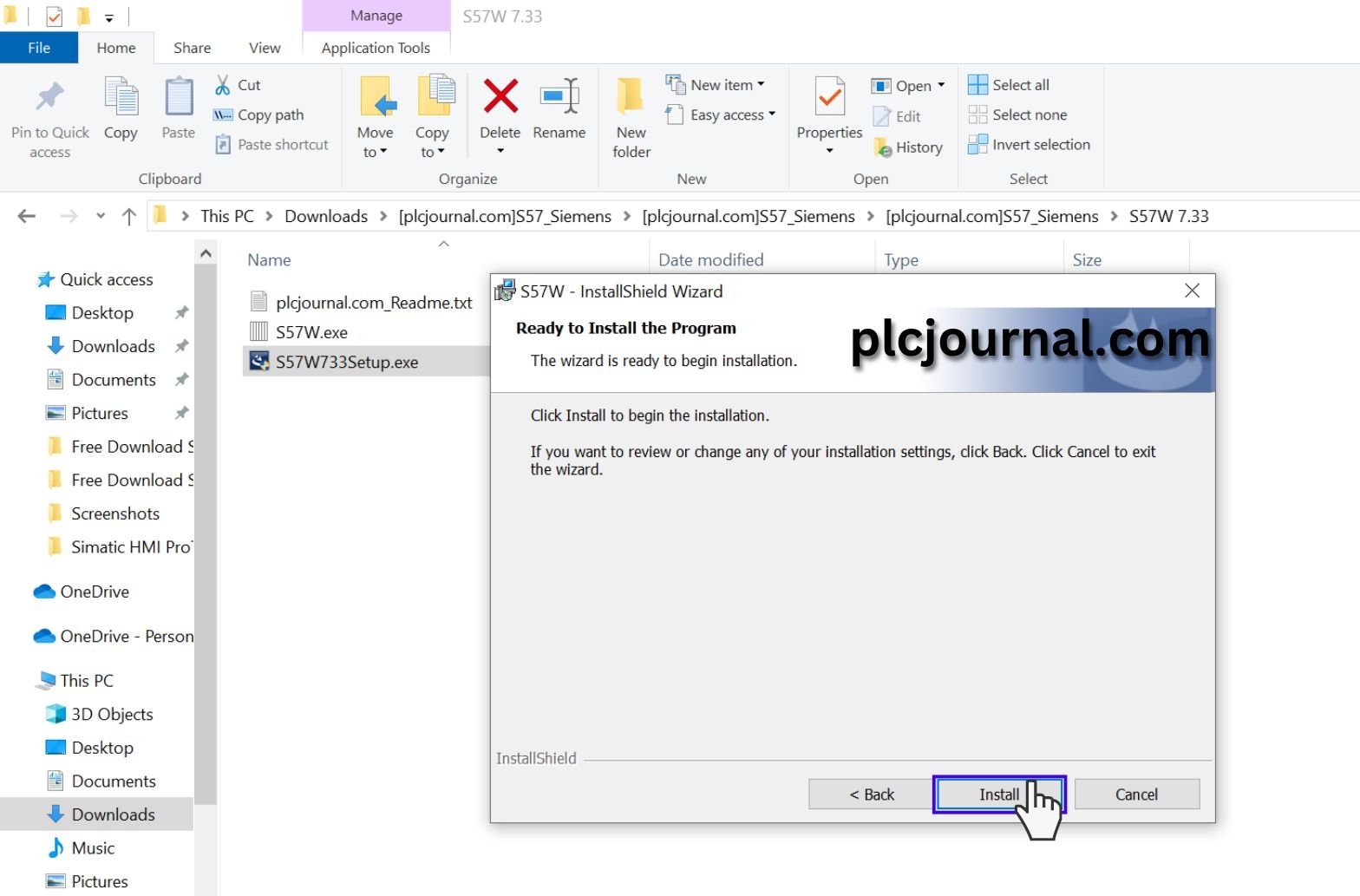Click Pin to Quick access icon
1360x896 pixels.
click(49, 97)
